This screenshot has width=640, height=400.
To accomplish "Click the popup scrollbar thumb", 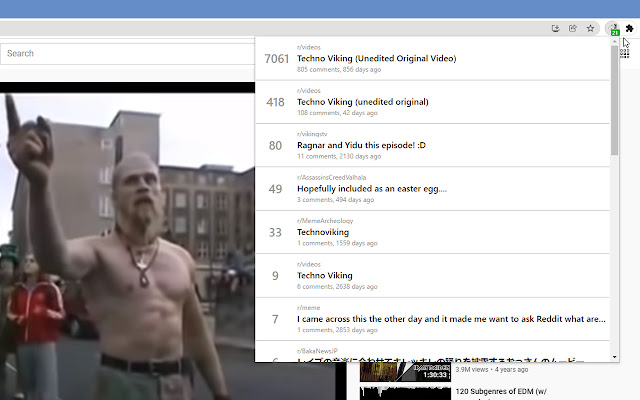I will [615, 100].
